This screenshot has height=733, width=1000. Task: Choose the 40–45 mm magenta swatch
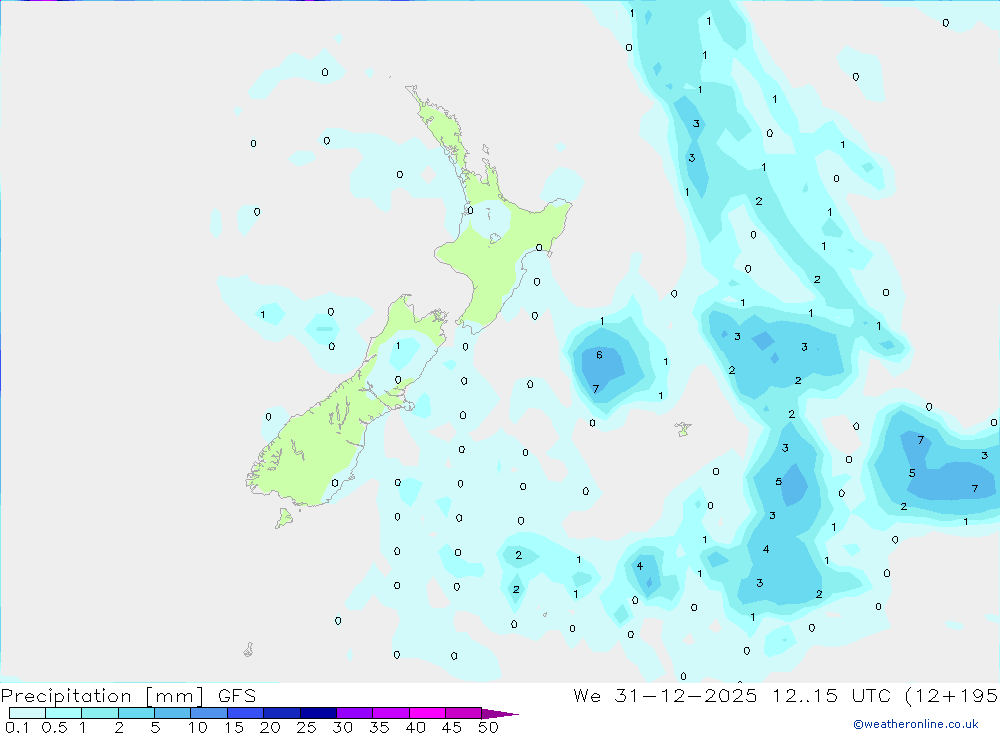click(x=427, y=713)
